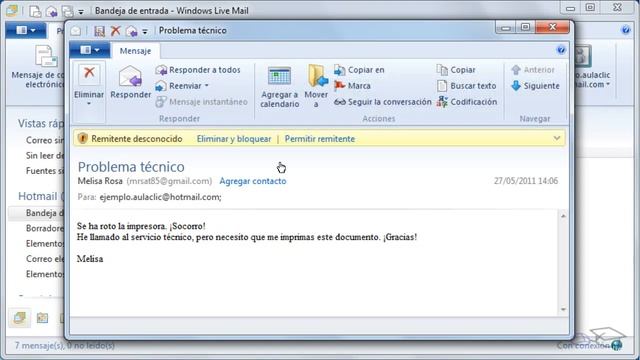Click Seguir la conversación
The height and width of the screenshot is (360, 640).
(382, 102)
